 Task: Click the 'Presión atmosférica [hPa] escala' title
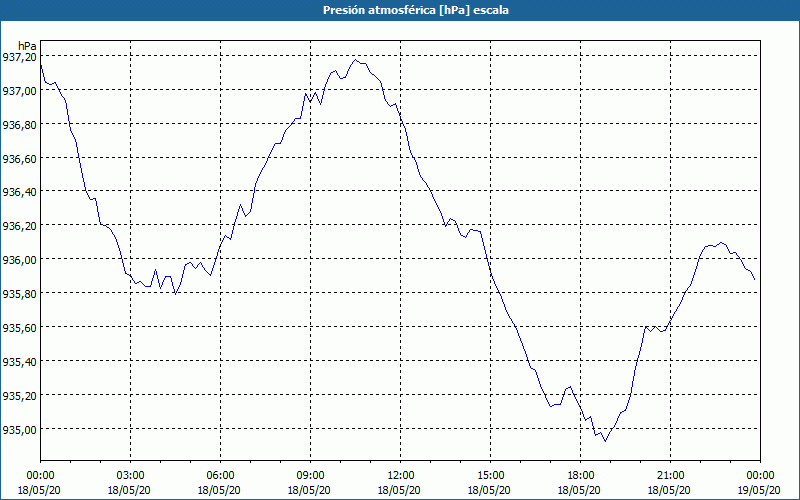415,10
